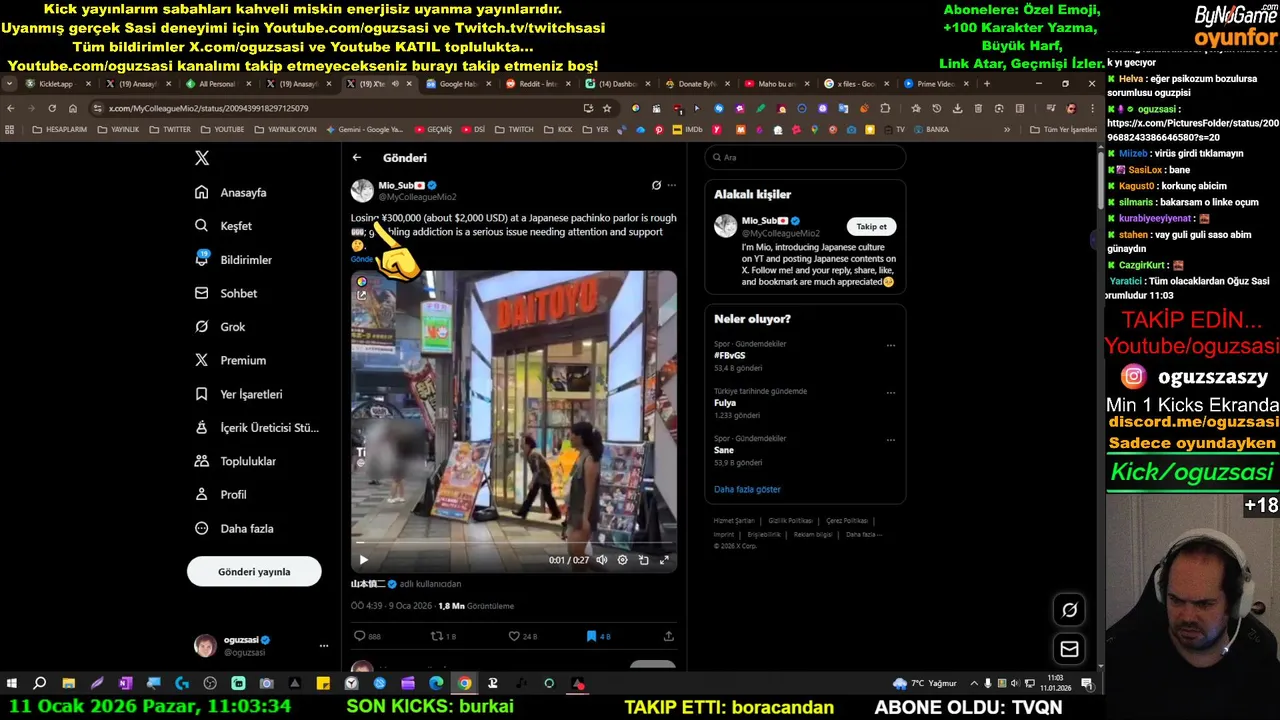The height and width of the screenshot is (720, 1280).
Task: Click the X logo in sidebar
Action: click(x=202, y=158)
